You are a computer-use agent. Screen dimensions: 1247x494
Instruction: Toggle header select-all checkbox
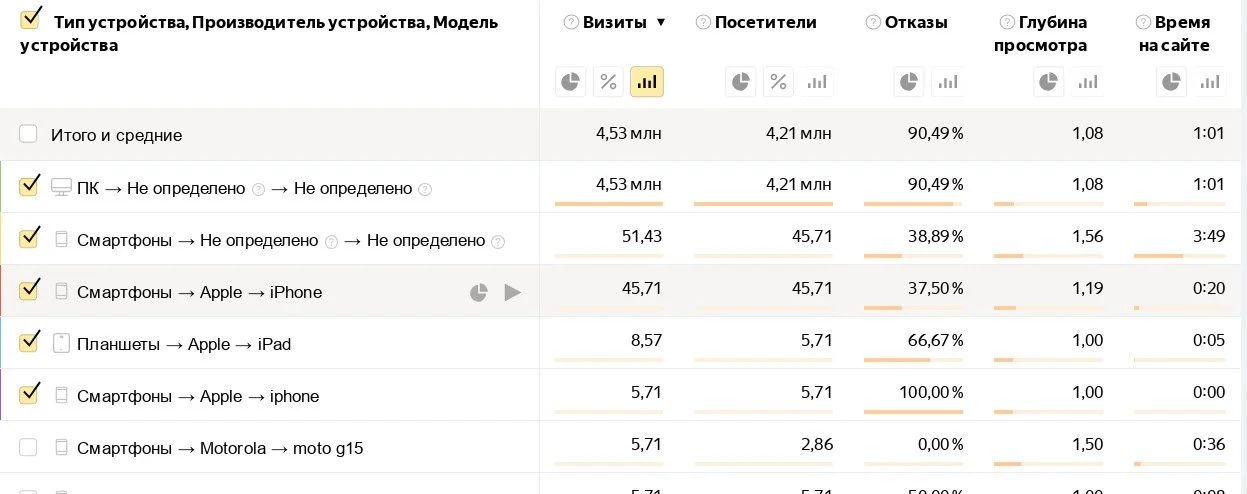(31, 17)
